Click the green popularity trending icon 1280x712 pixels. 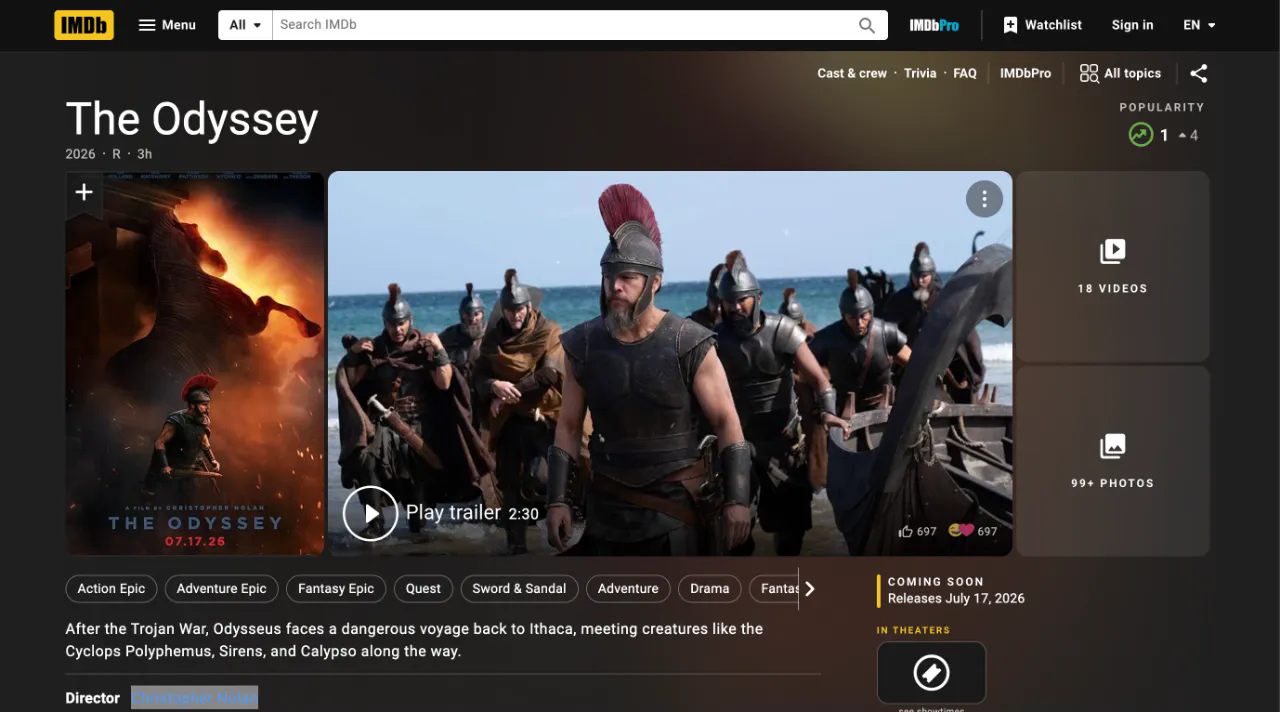click(x=1140, y=134)
